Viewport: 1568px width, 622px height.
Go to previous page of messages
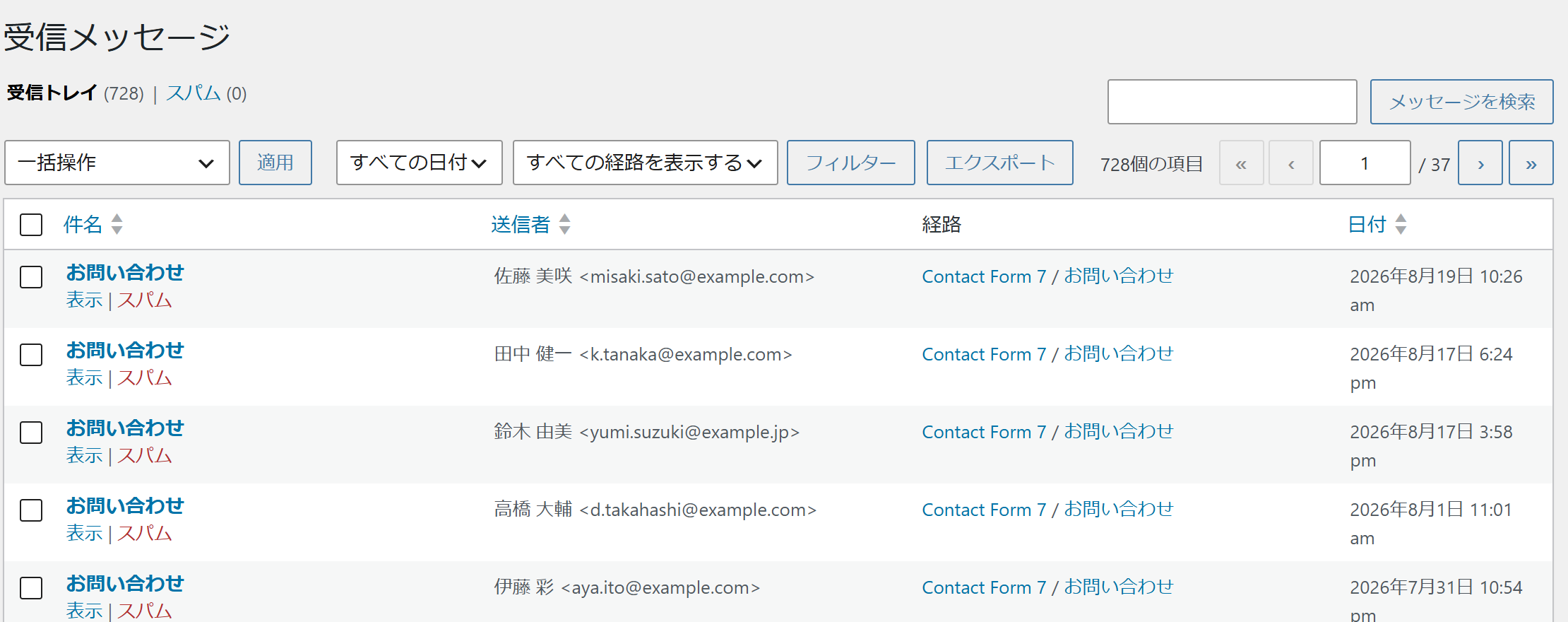1291,163
